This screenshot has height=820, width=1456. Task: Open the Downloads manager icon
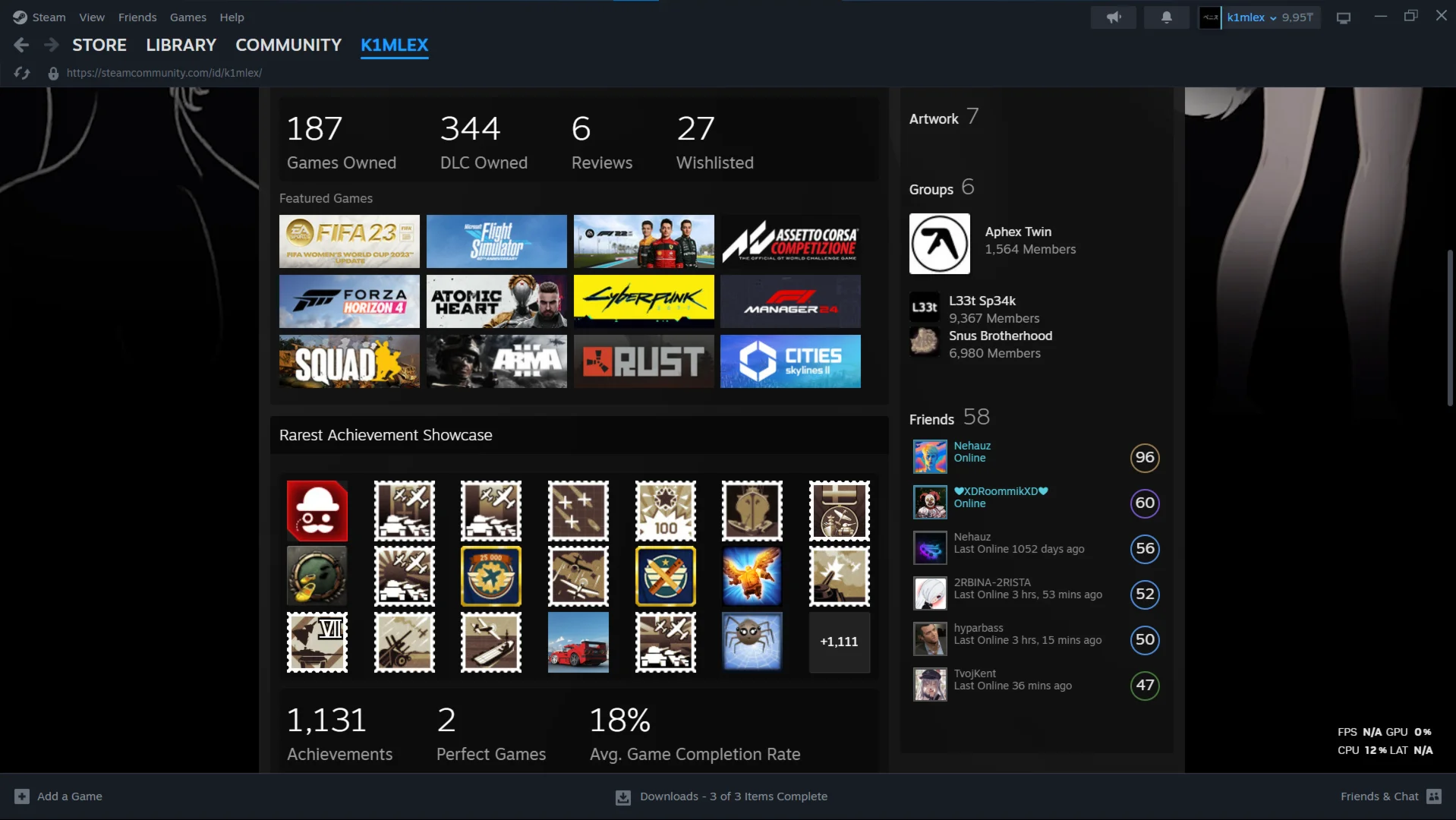pyautogui.click(x=623, y=797)
